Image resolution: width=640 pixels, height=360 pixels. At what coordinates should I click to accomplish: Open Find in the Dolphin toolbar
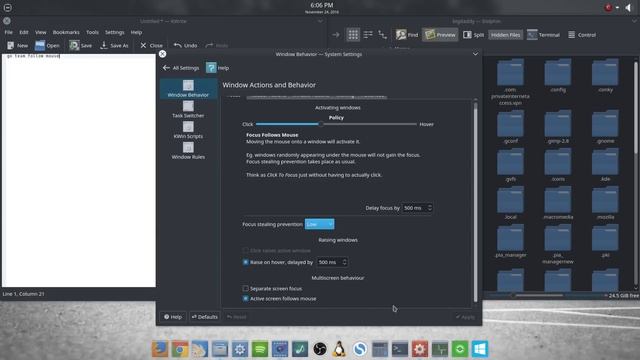[407, 35]
